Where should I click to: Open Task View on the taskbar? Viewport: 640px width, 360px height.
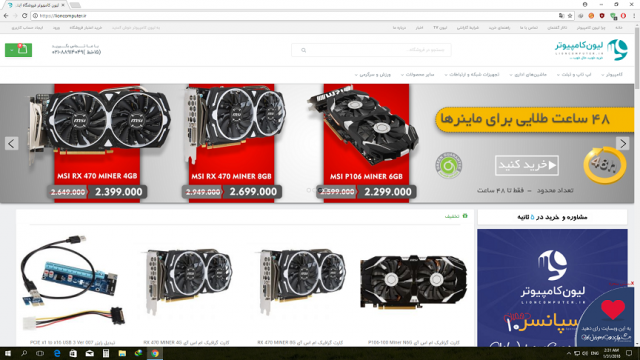(x=40, y=353)
